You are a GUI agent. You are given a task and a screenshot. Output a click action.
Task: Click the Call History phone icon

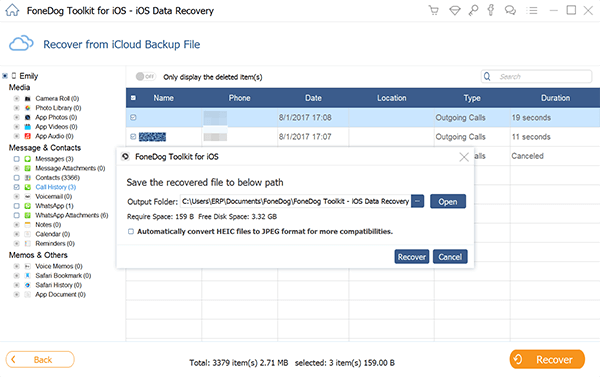(28, 187)
